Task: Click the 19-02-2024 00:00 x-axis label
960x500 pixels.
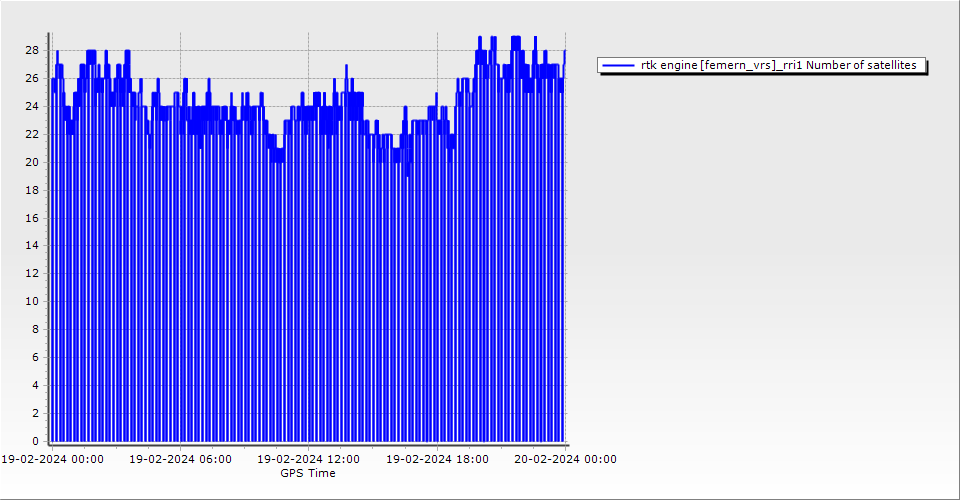Action: tap(52, 460)
